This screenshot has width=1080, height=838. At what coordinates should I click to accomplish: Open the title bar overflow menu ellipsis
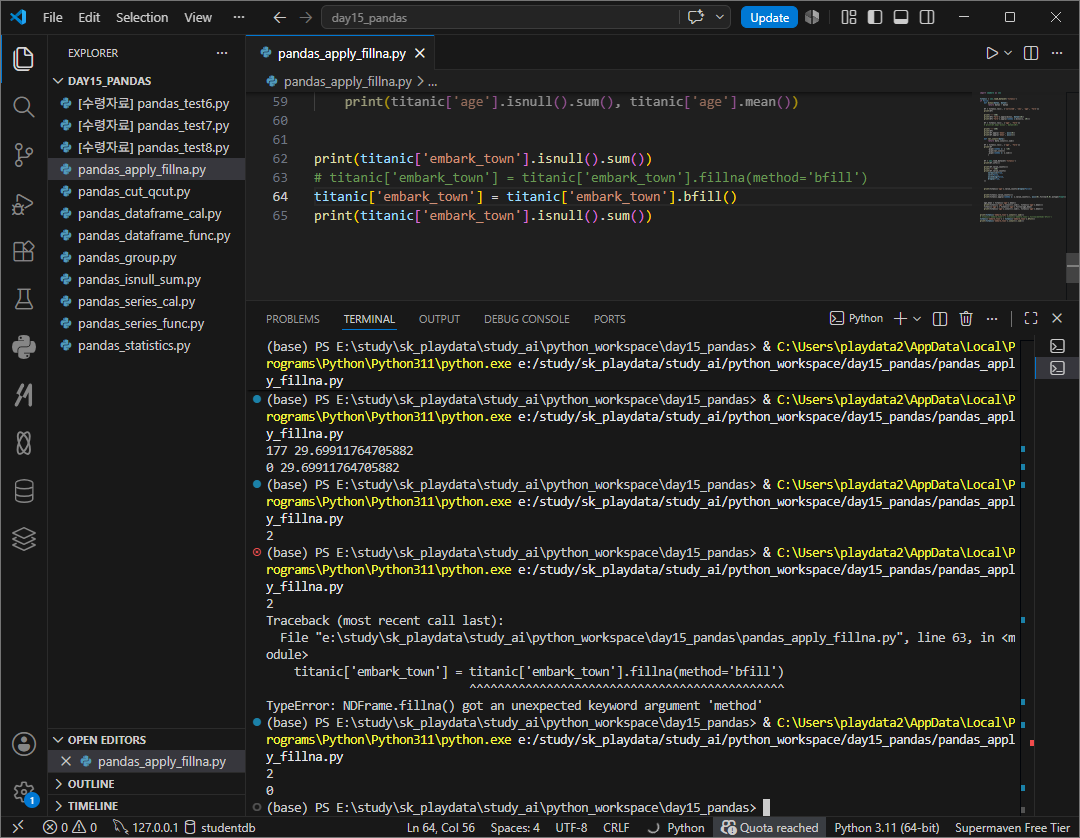coord(239,17)
